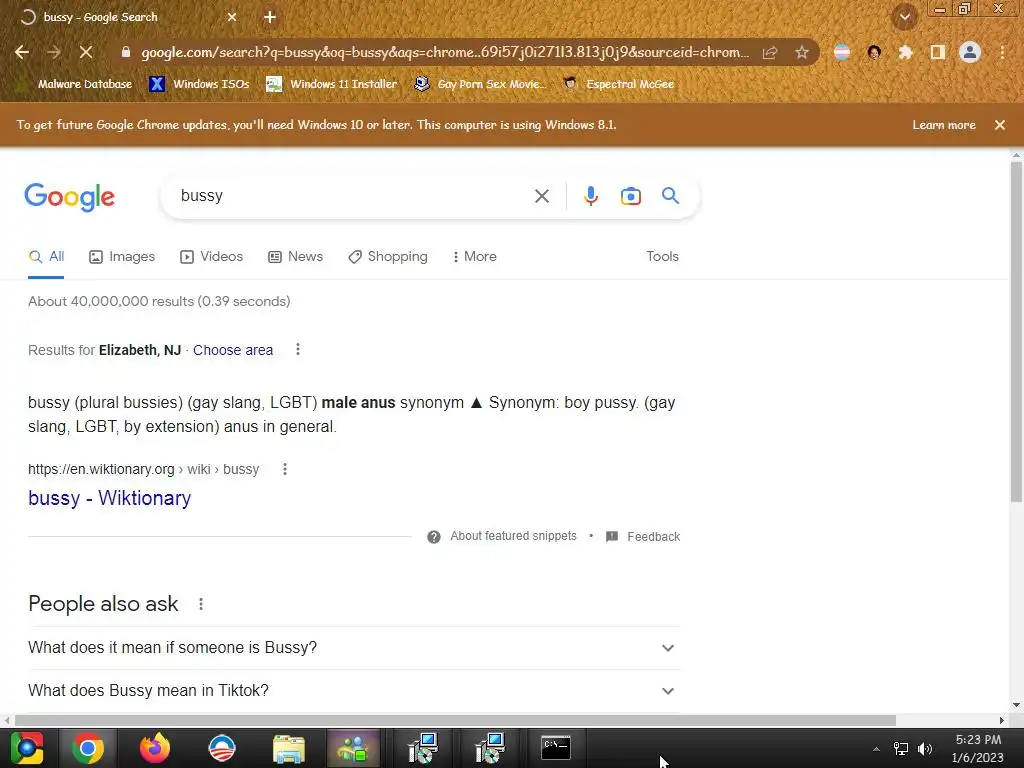The image size is (1024, 768).
Task: Stop loading the page
Action: 86,52
